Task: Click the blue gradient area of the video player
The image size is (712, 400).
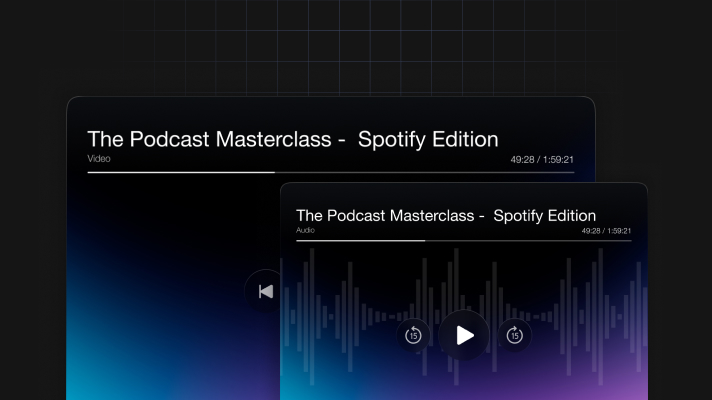Action: tap(110, 370)
